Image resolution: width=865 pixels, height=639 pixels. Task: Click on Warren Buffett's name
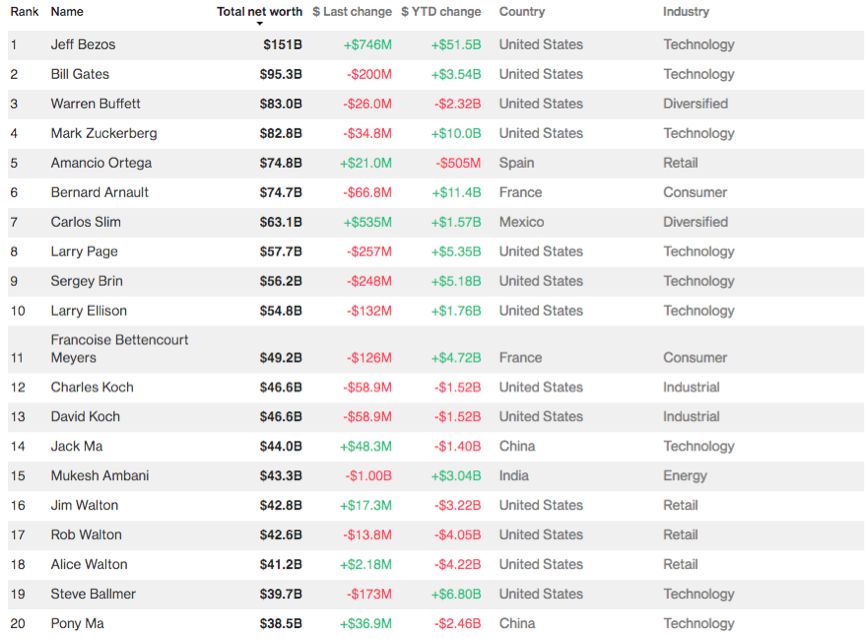[96, 104]
